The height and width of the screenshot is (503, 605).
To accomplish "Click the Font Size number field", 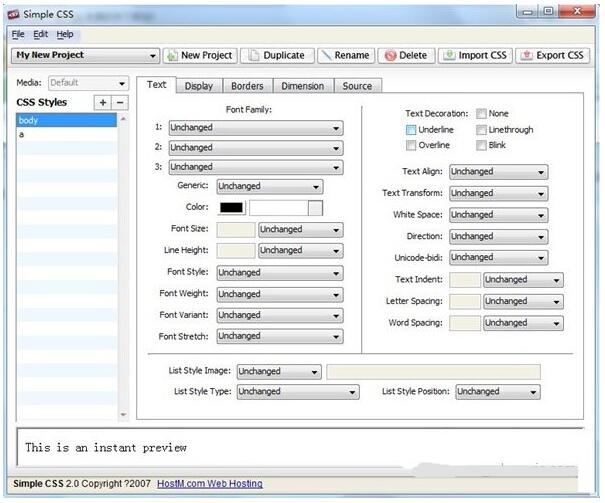I will pyautogui.click(x=236, y=230).
